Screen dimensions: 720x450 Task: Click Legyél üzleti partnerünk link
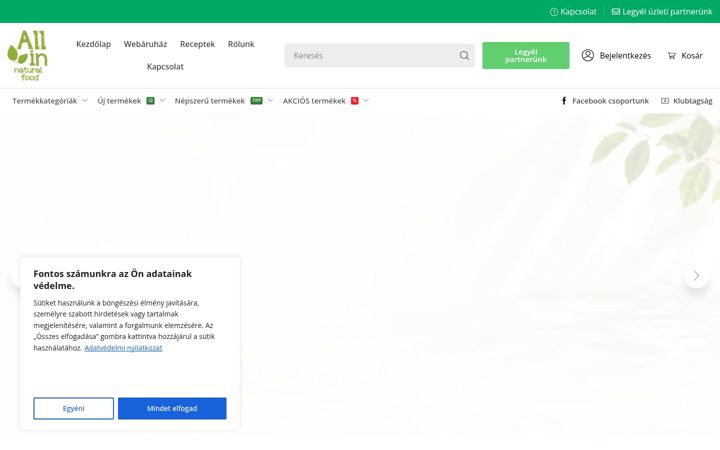click(667, 12)
